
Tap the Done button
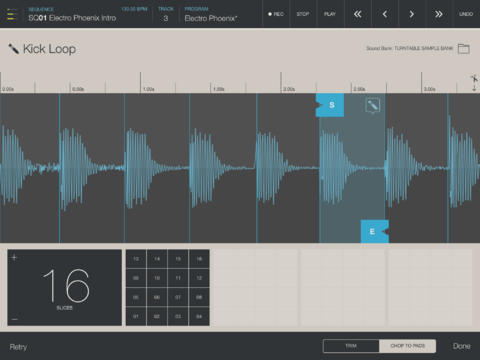(462, 346)
